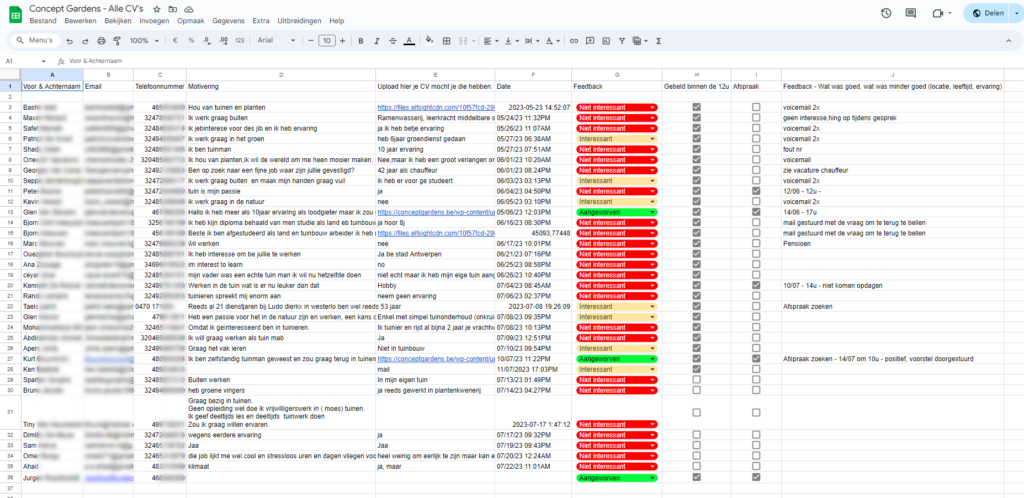Screen dimensions: 1024x498
Task: Open the borders tool icon
Action: point(447,40)
